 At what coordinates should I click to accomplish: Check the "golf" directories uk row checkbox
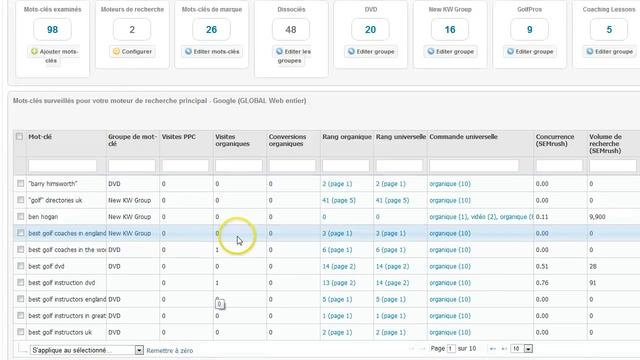click(x=20, y=200)
